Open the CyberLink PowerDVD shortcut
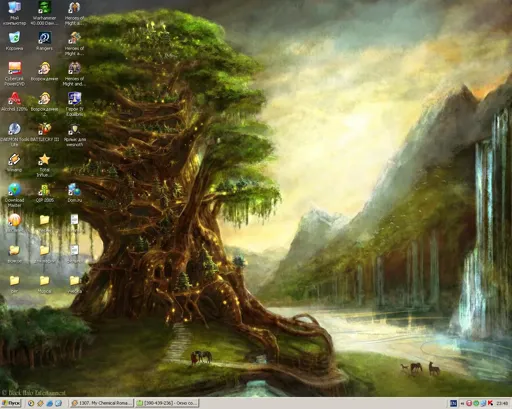 pyautogui.click(x=15, y=73)
